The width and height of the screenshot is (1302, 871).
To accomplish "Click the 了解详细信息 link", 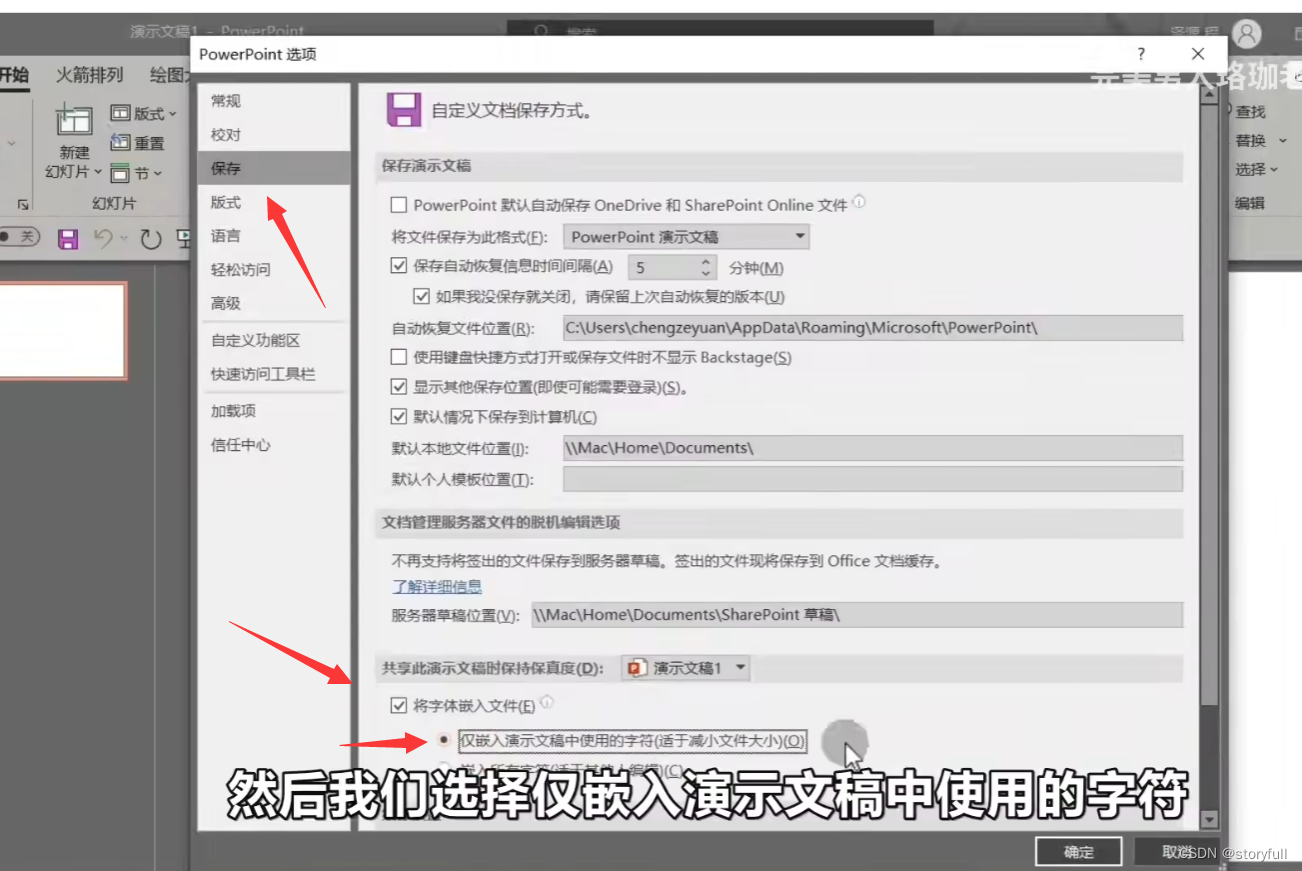I will (x=437, y=586).
